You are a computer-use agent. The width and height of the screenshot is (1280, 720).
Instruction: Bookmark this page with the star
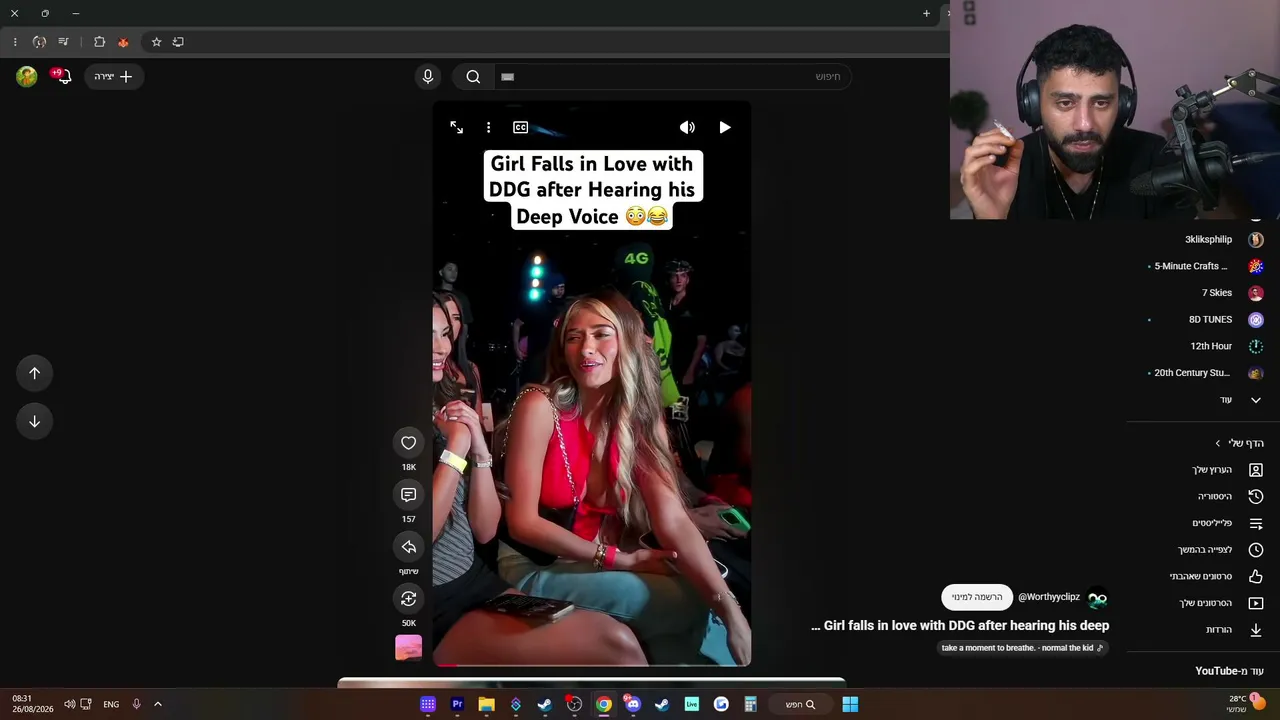click(x=156, y=42)
